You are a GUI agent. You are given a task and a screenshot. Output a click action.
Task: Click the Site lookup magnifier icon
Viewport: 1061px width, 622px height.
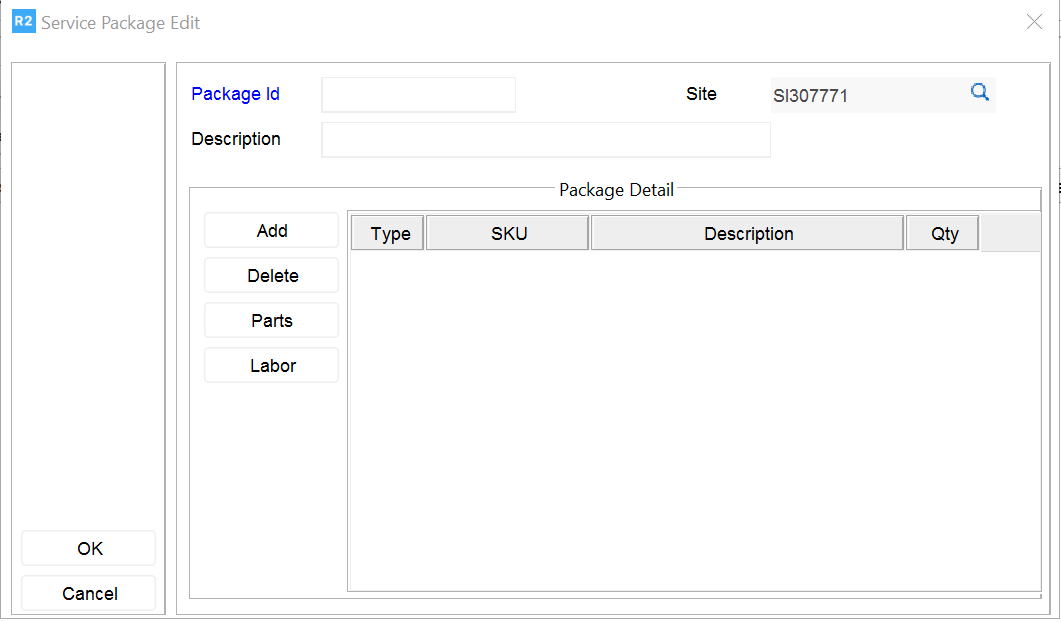coord(980,93)
